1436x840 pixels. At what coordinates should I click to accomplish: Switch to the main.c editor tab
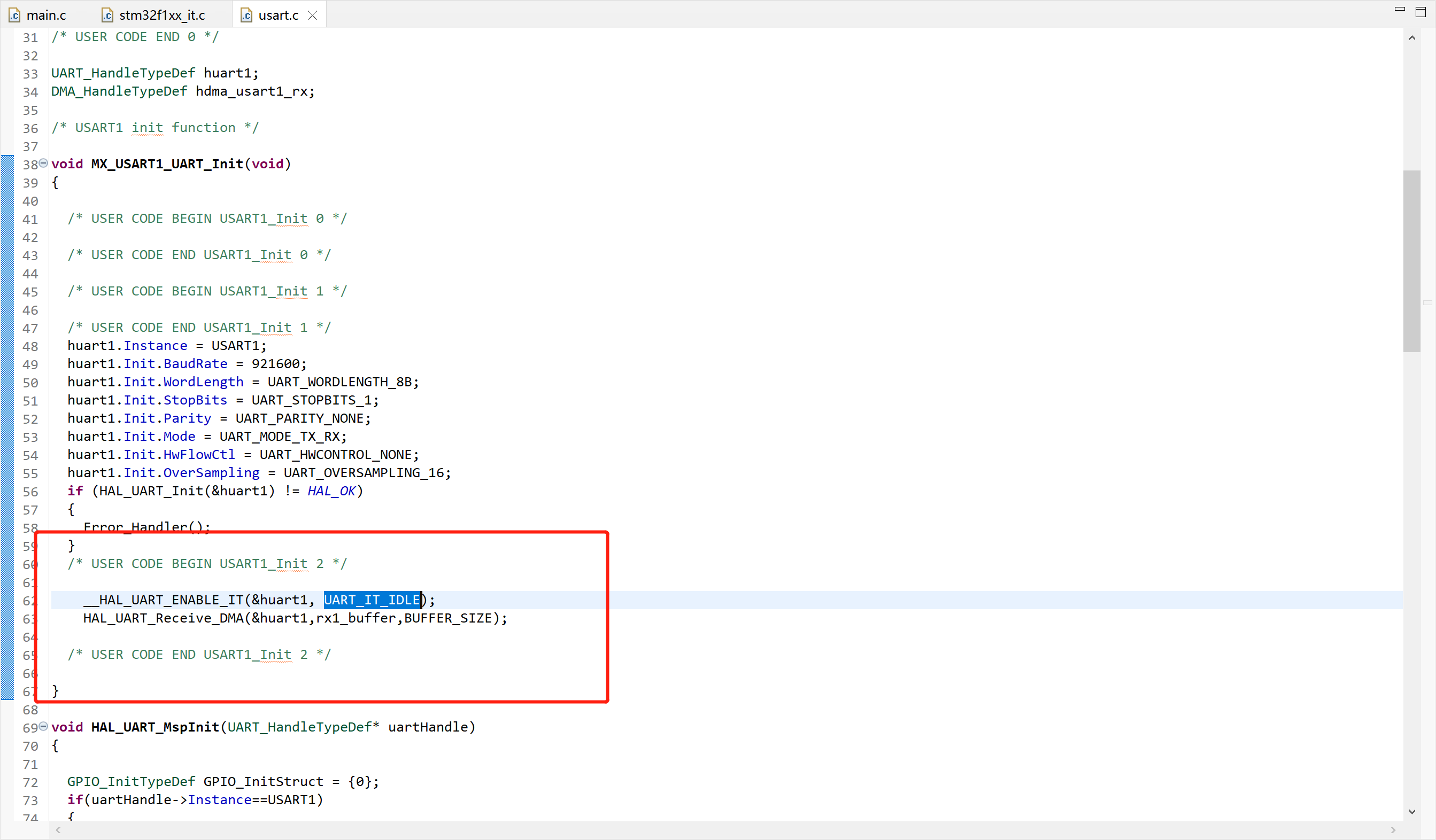(45, 15)
